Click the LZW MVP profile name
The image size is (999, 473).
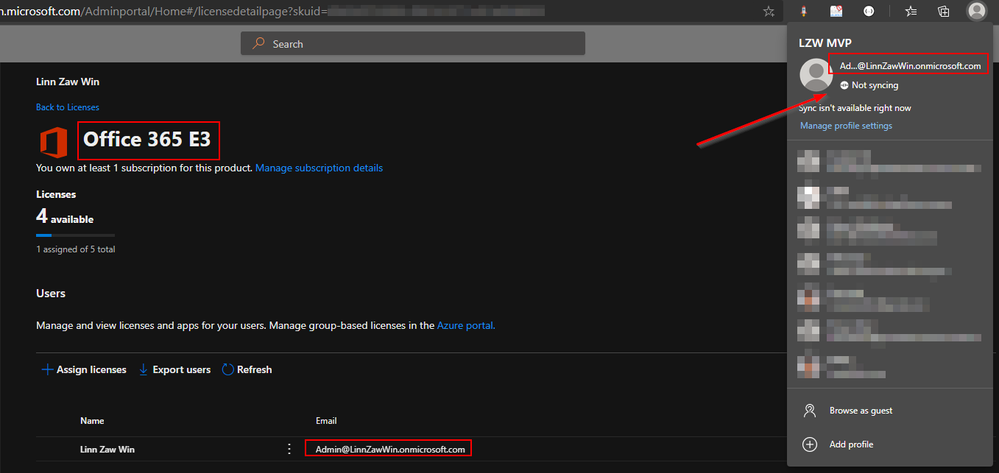coord(825,42)
